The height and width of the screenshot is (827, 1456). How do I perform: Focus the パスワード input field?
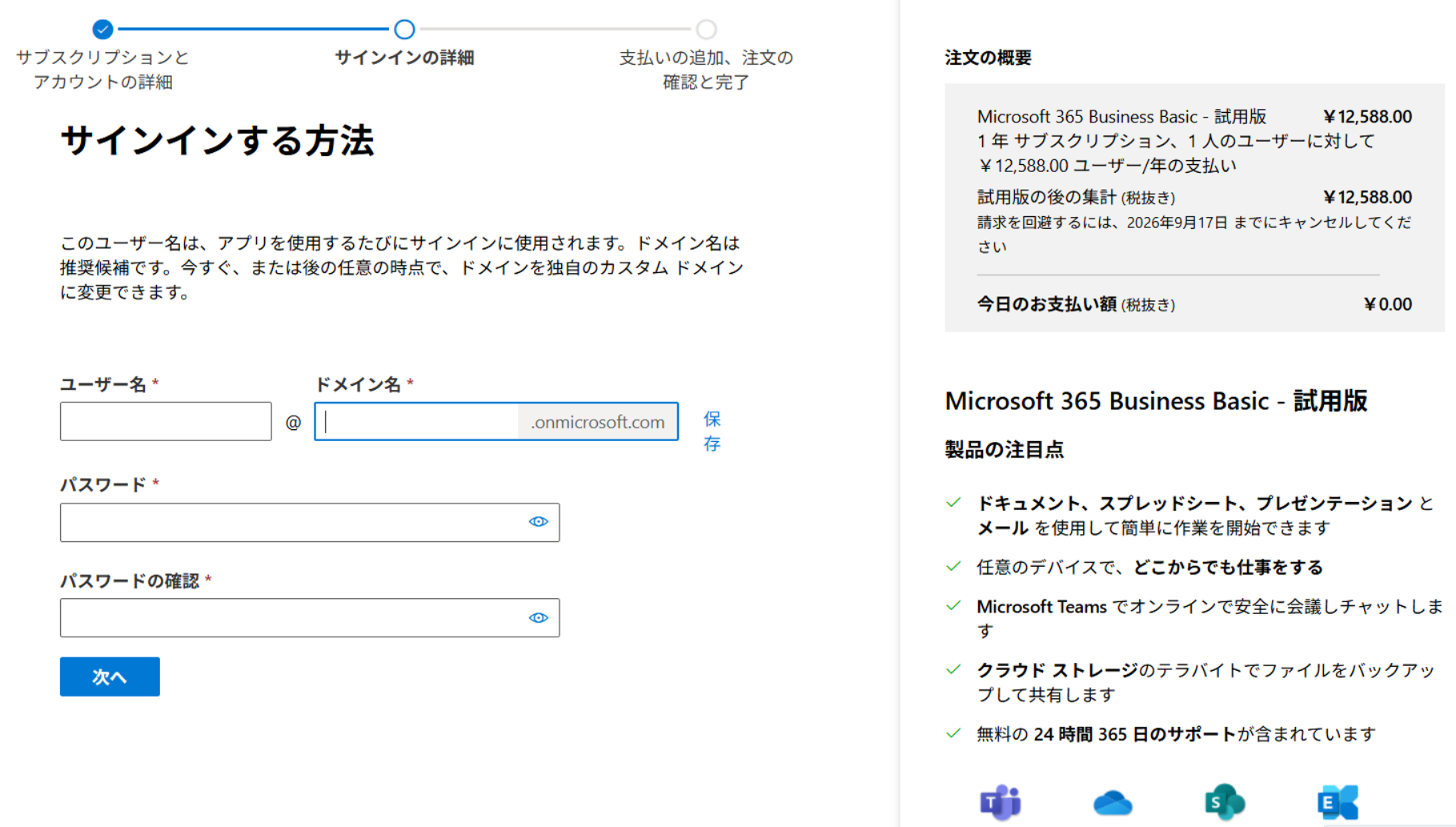[x=310, y=522]
